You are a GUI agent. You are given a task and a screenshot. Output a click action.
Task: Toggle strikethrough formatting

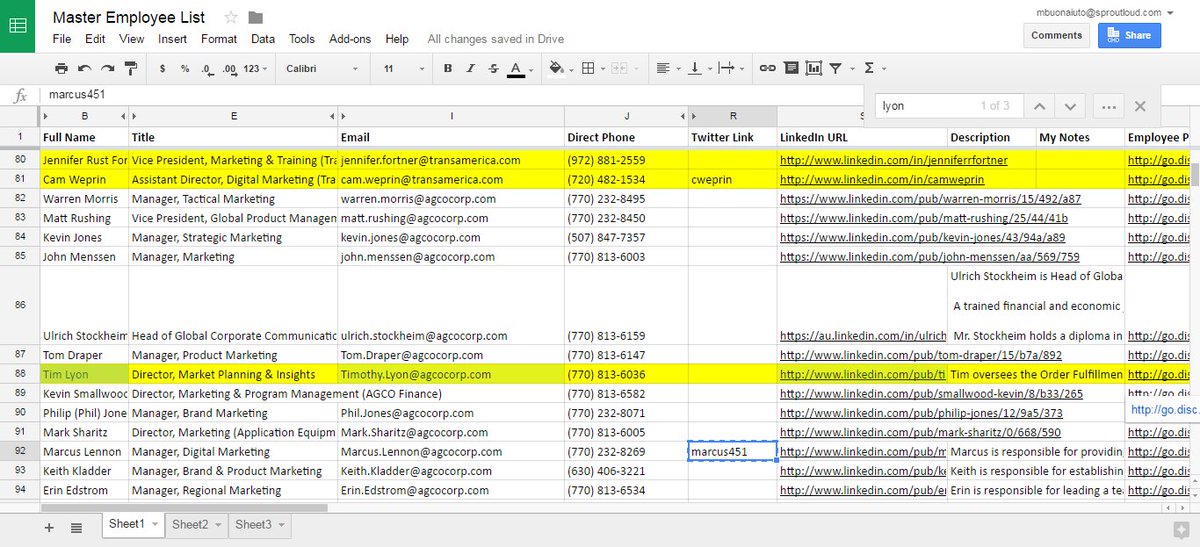click(493, 69)
